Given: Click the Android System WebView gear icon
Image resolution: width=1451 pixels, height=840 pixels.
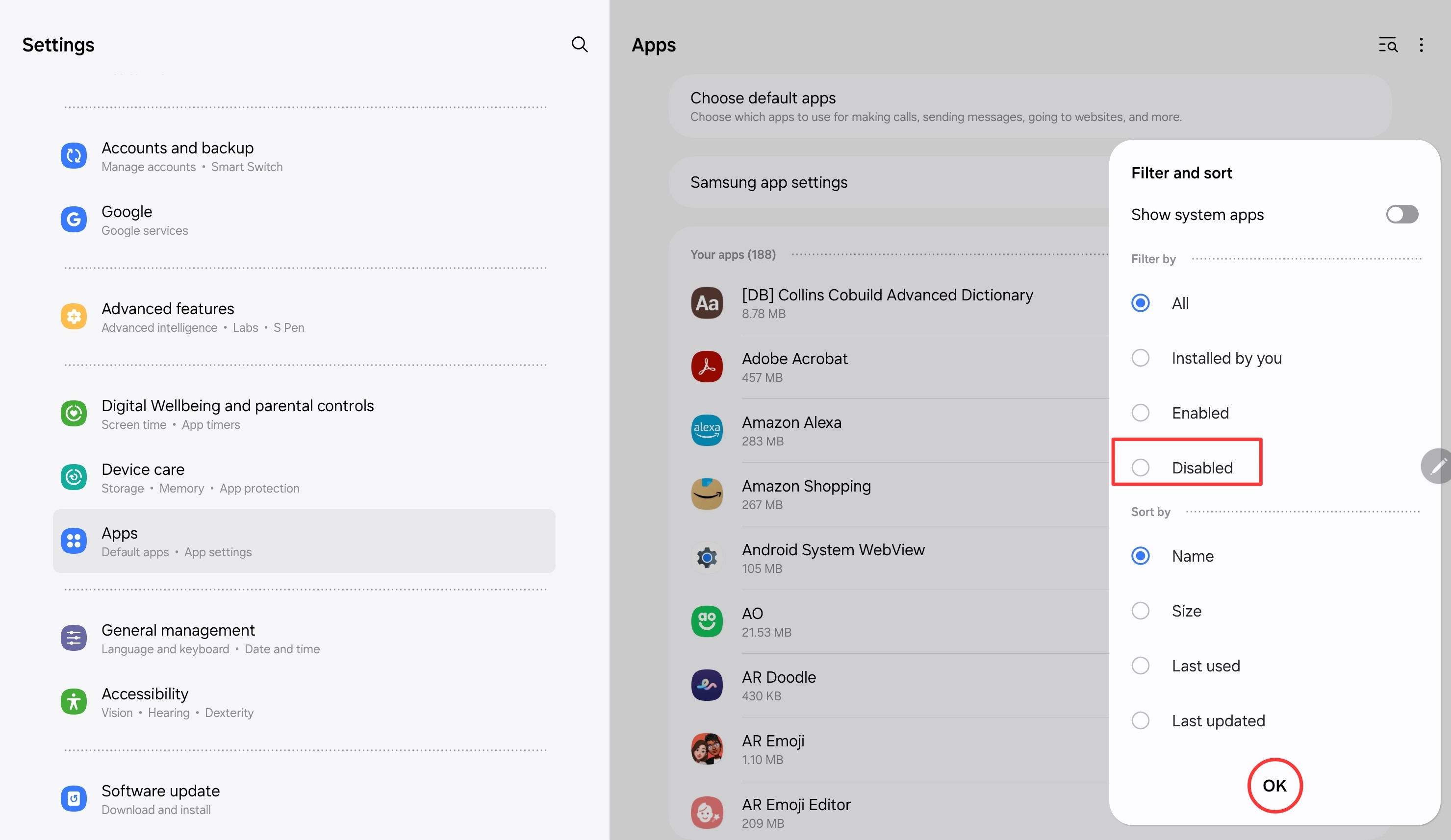Looking at the screenshot, I should click(x=707, y=557).
